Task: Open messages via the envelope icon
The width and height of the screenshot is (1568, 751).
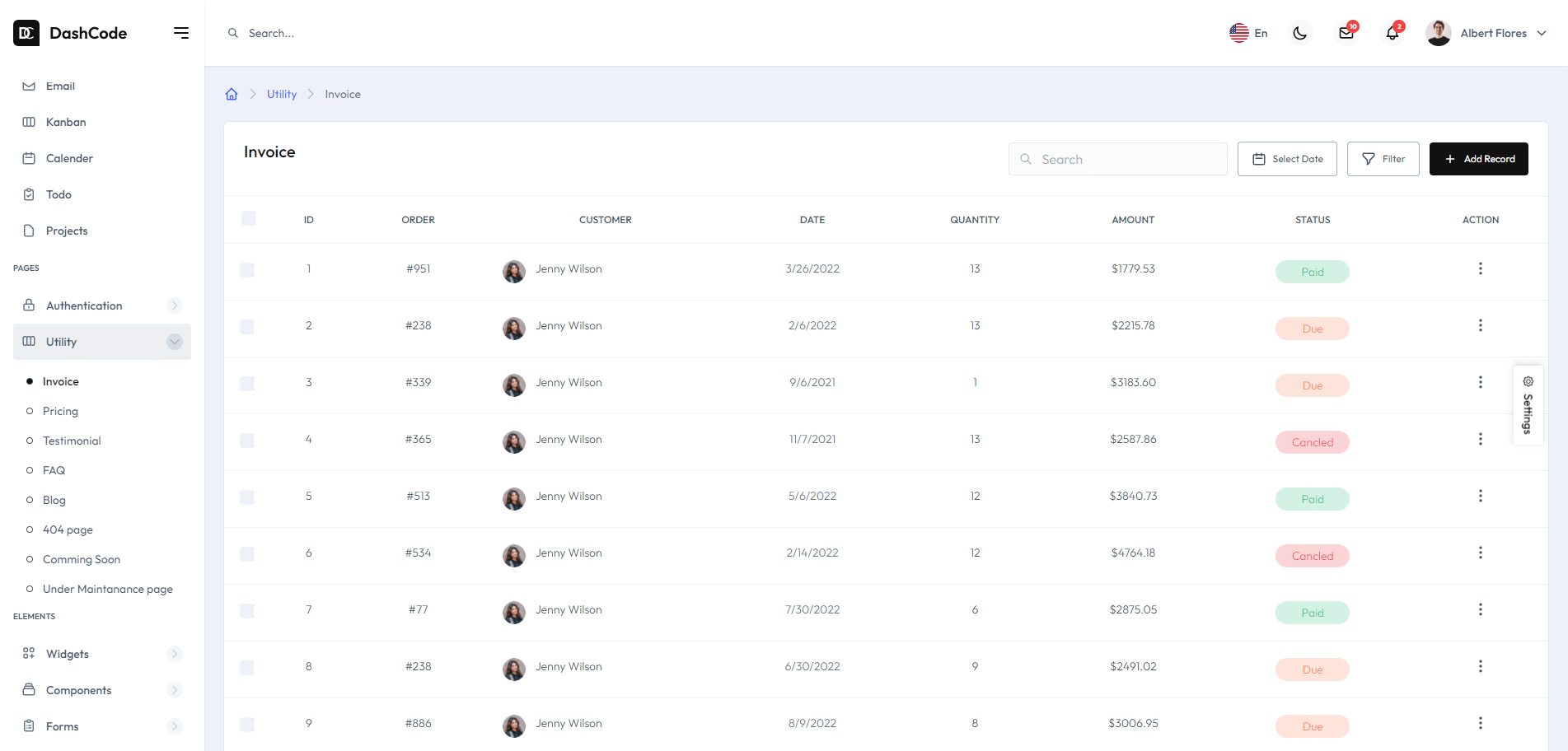Action: (1346, 33)
